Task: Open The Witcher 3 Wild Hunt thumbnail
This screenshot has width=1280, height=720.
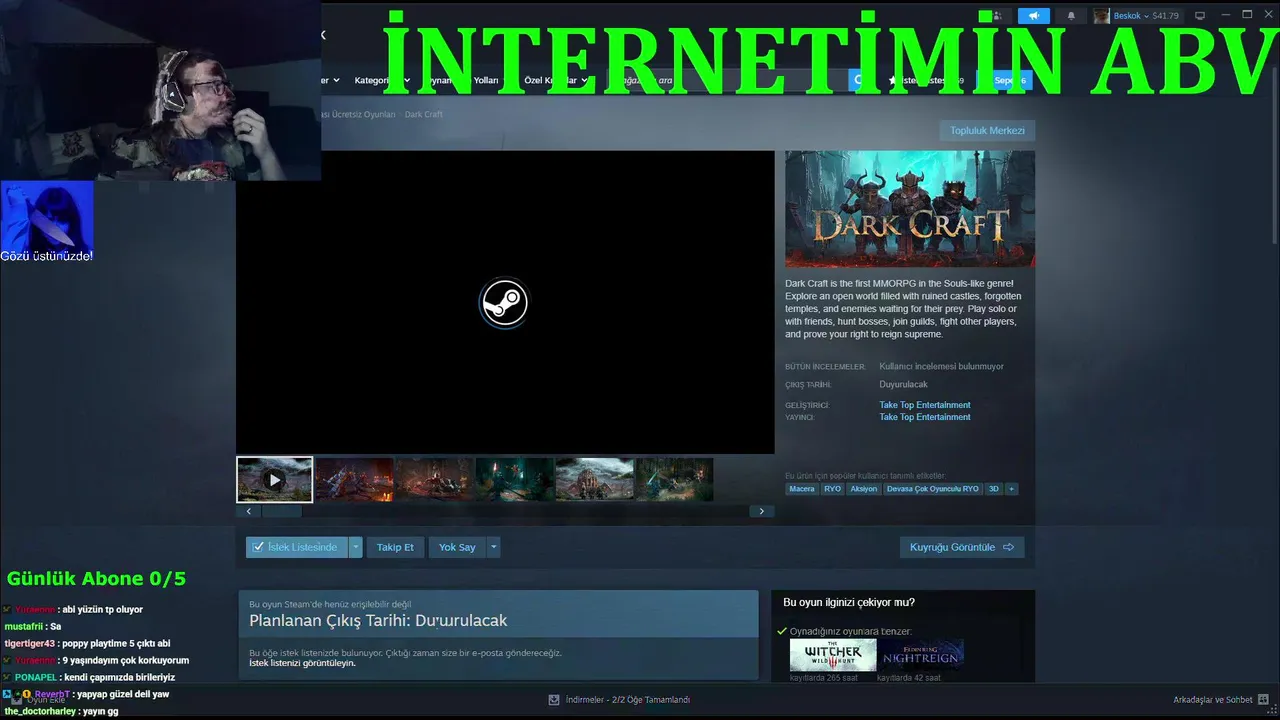Action: pyautogui.click(x=833, y=656)
